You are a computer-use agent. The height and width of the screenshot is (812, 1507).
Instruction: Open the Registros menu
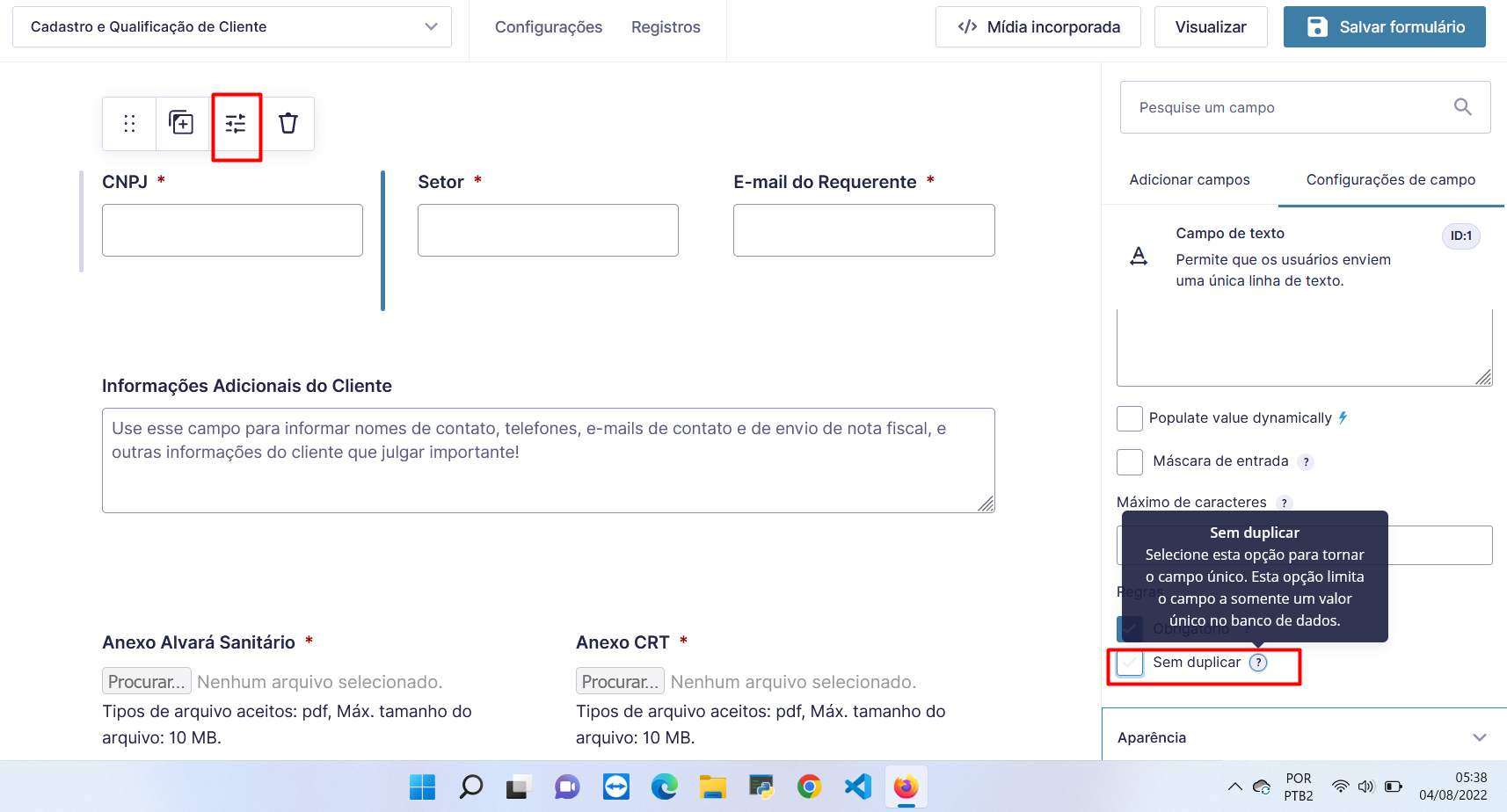tap(666, 27)
